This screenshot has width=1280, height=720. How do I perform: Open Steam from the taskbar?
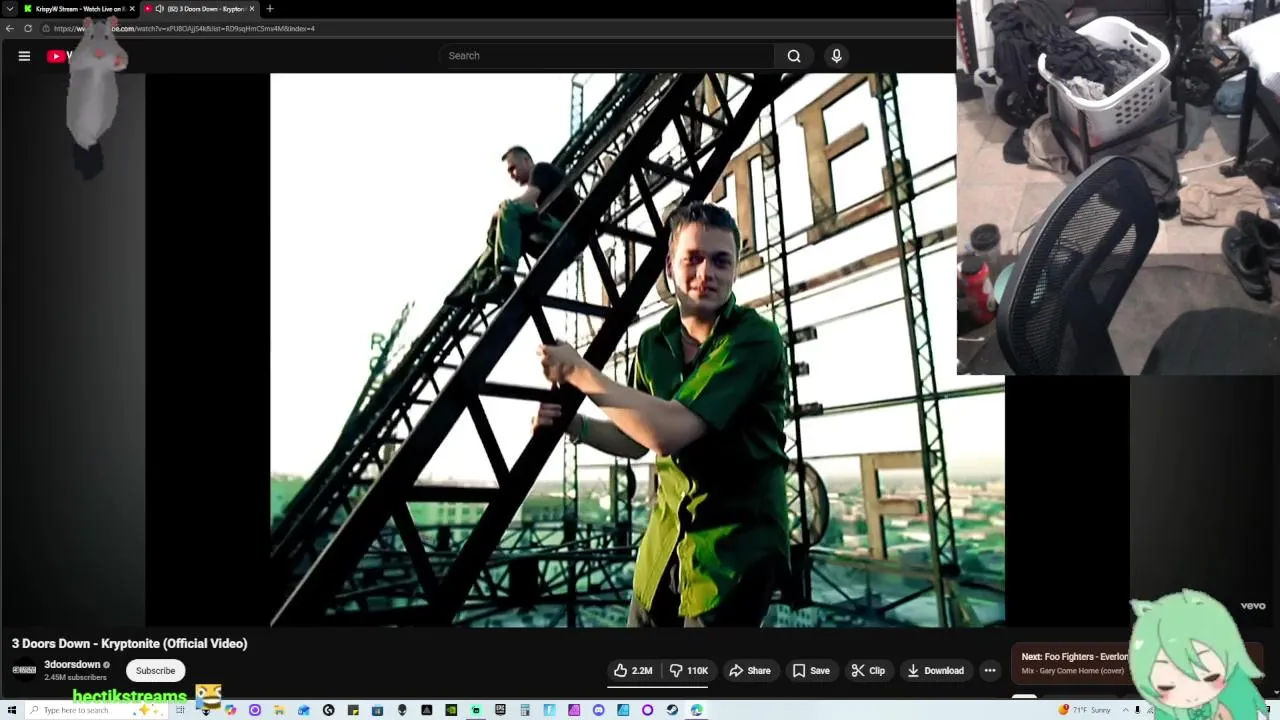coord(672,710)
